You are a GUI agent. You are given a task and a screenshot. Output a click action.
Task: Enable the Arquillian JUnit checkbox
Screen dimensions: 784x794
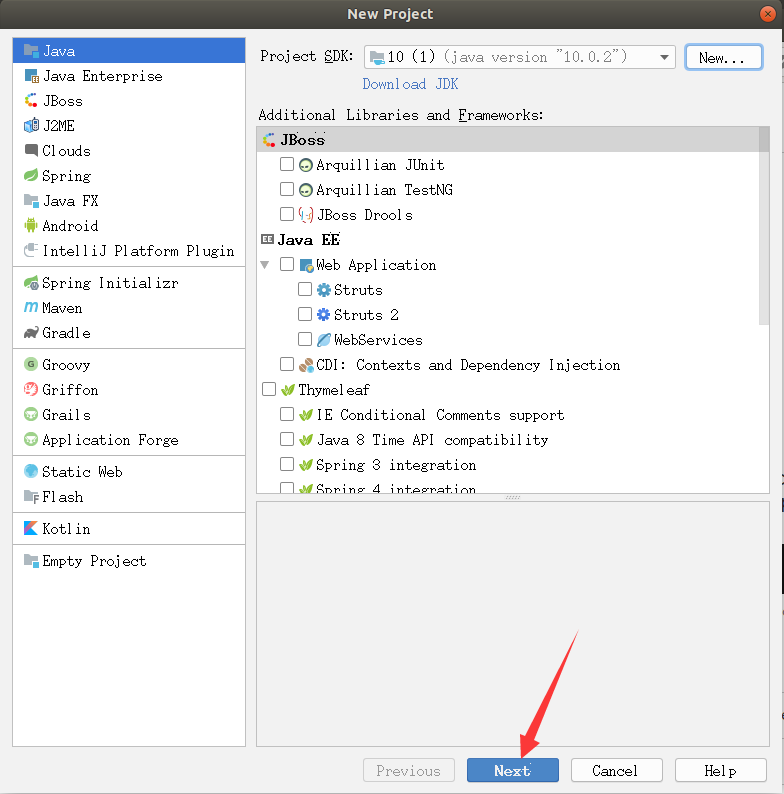tap(287, 164)
